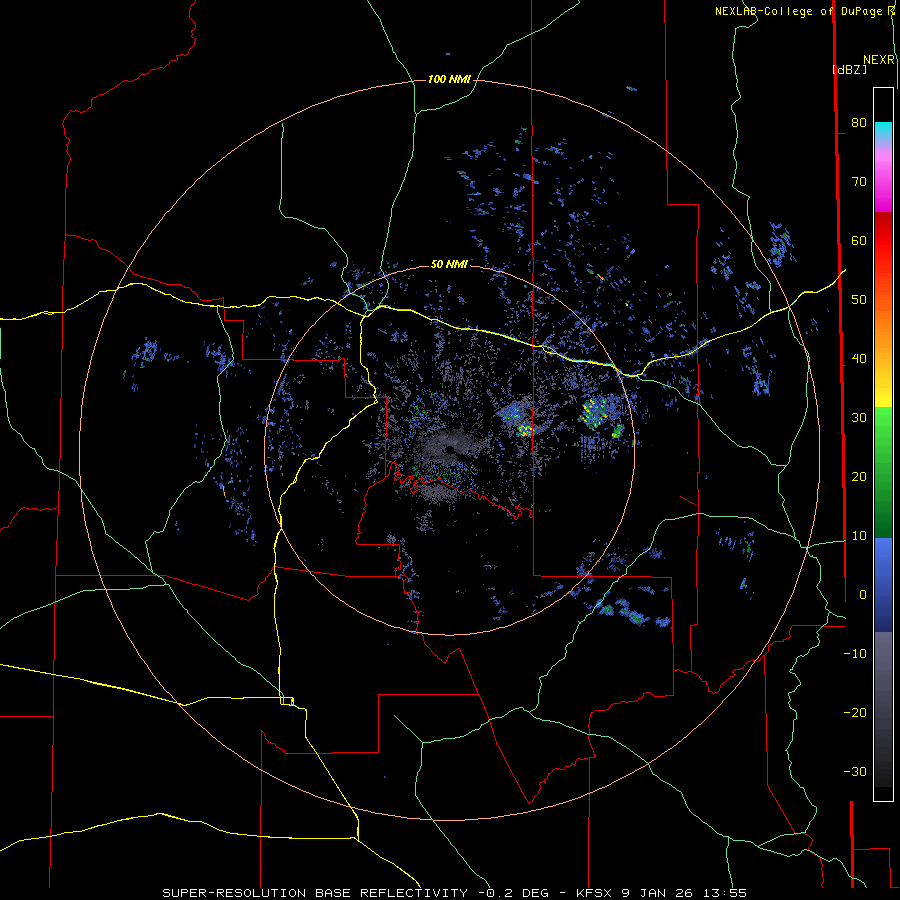Click the 70 value on the dBZ scale

[x=859, y=181]
